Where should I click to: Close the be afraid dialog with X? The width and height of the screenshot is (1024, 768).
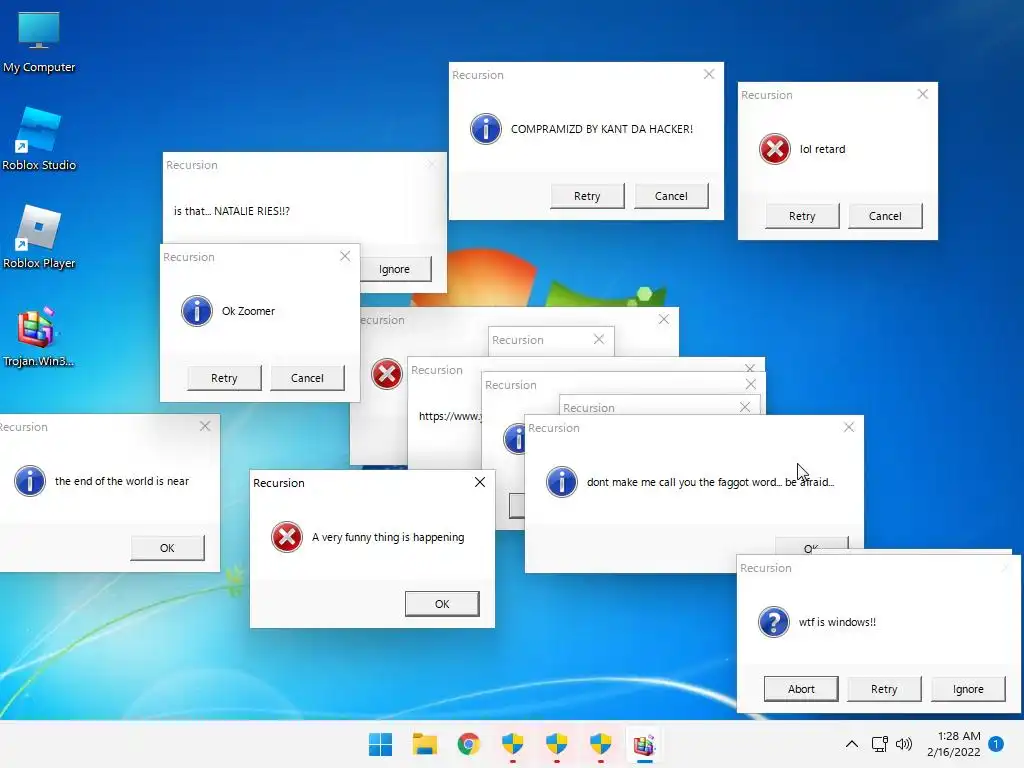849,427
